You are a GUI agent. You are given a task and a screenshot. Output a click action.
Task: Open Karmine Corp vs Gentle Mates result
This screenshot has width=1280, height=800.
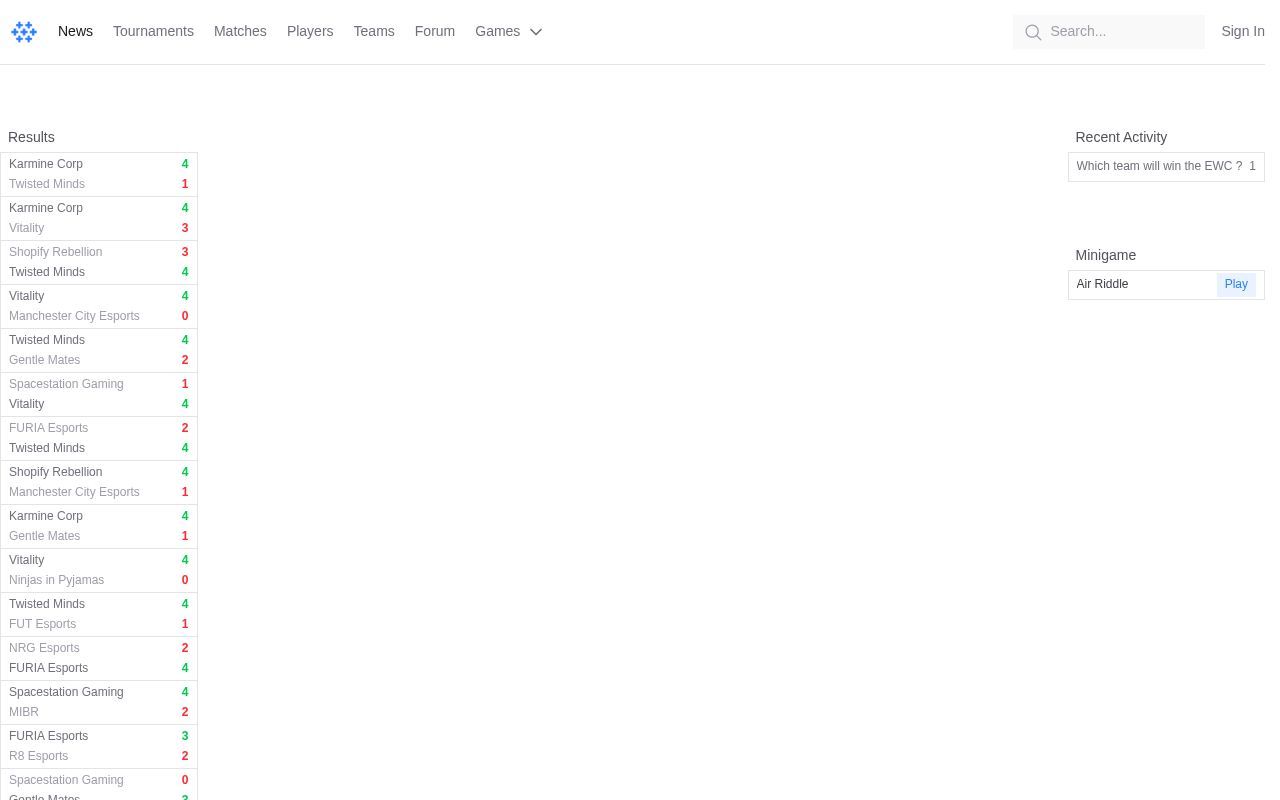(x=99, y=526)
